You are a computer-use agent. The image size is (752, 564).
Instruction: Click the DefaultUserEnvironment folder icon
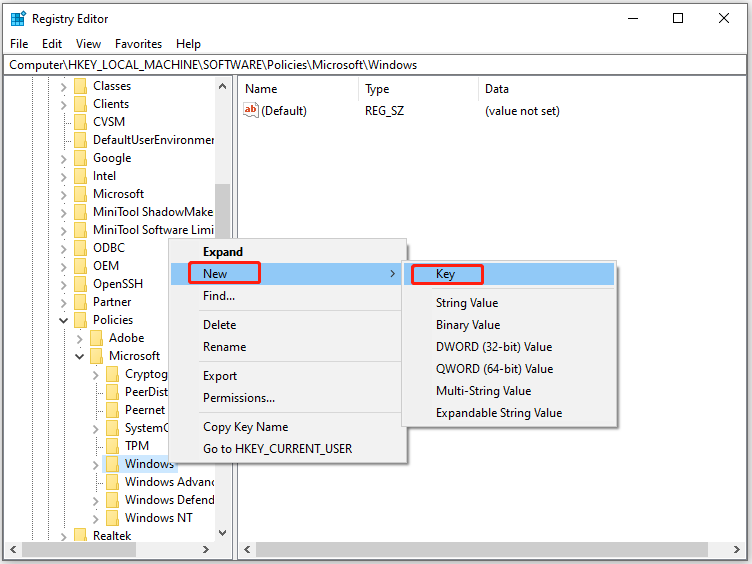pyautogui.click(x=81, y=140)
